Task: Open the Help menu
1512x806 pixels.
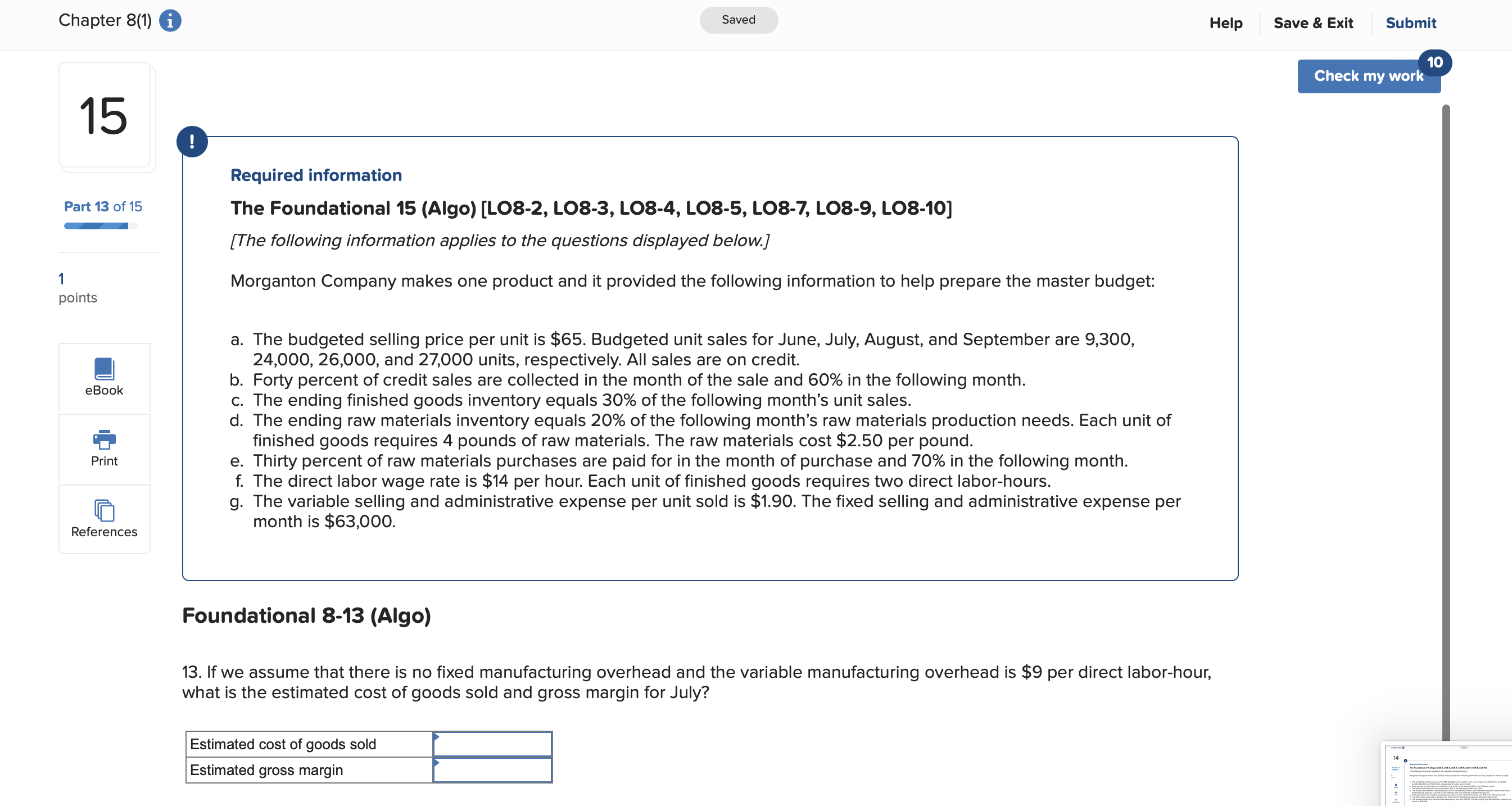Action: click(1225, 22)
